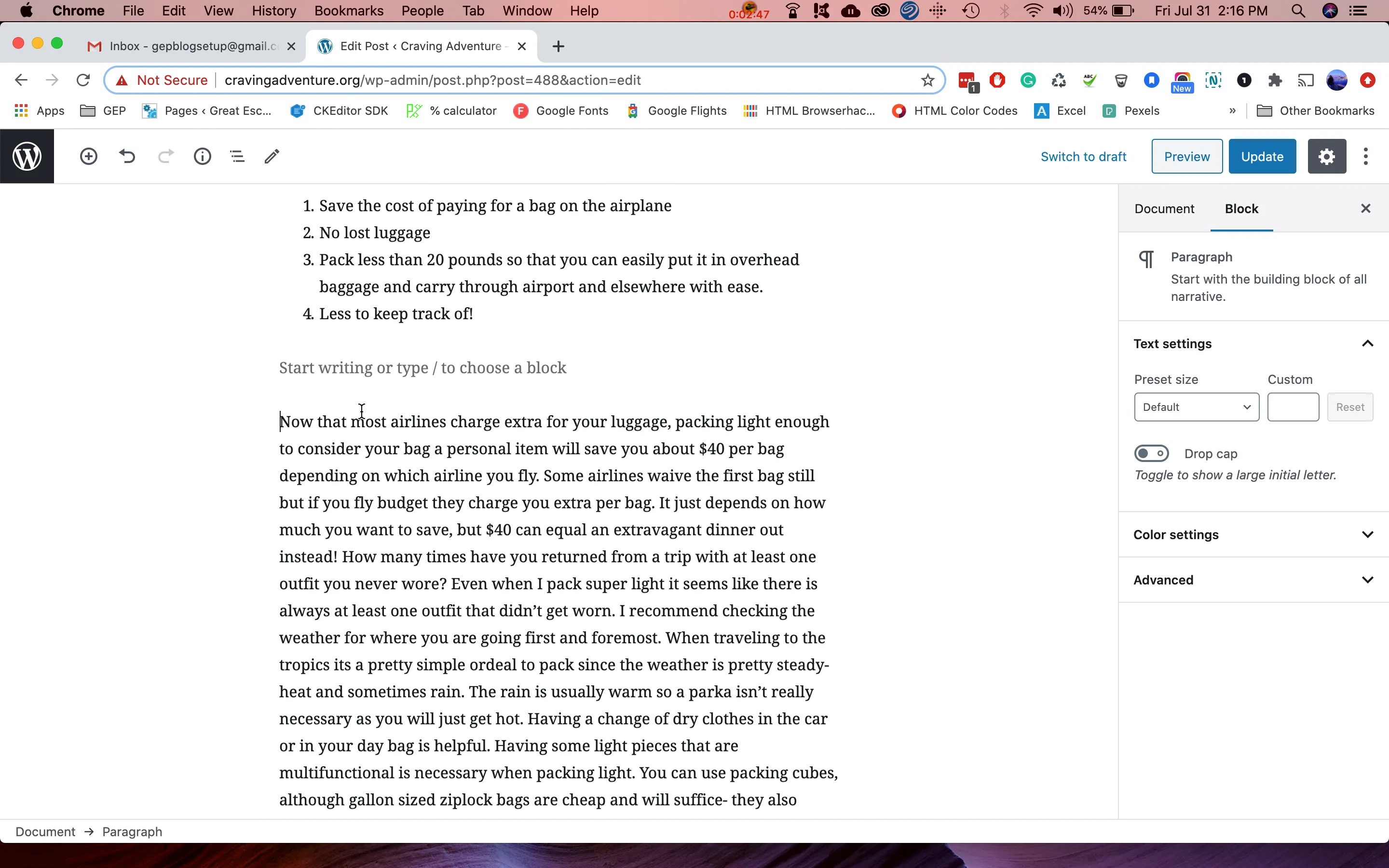Redo the last undone edit

(x=165, y=156)
